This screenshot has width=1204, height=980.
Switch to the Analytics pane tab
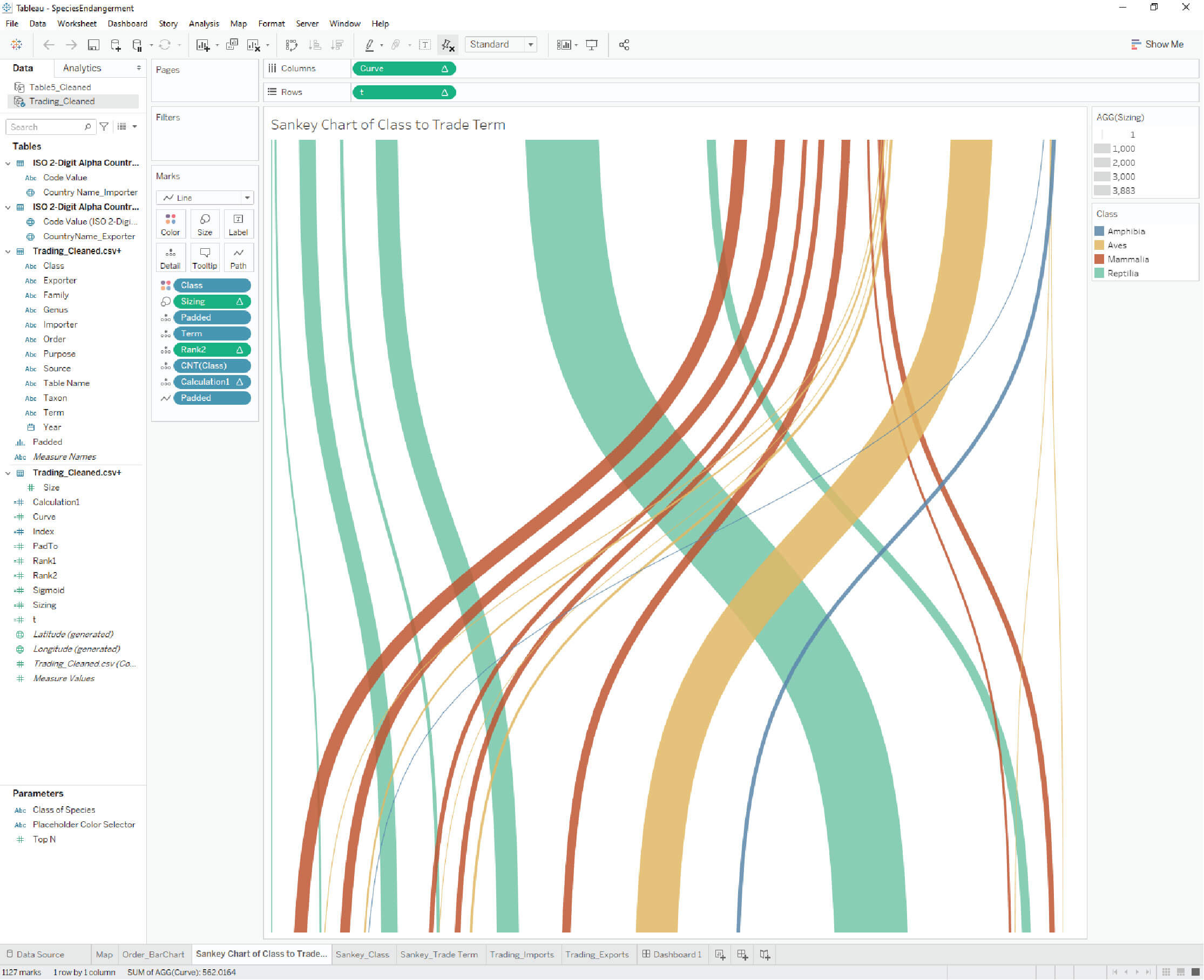point(82,68)
